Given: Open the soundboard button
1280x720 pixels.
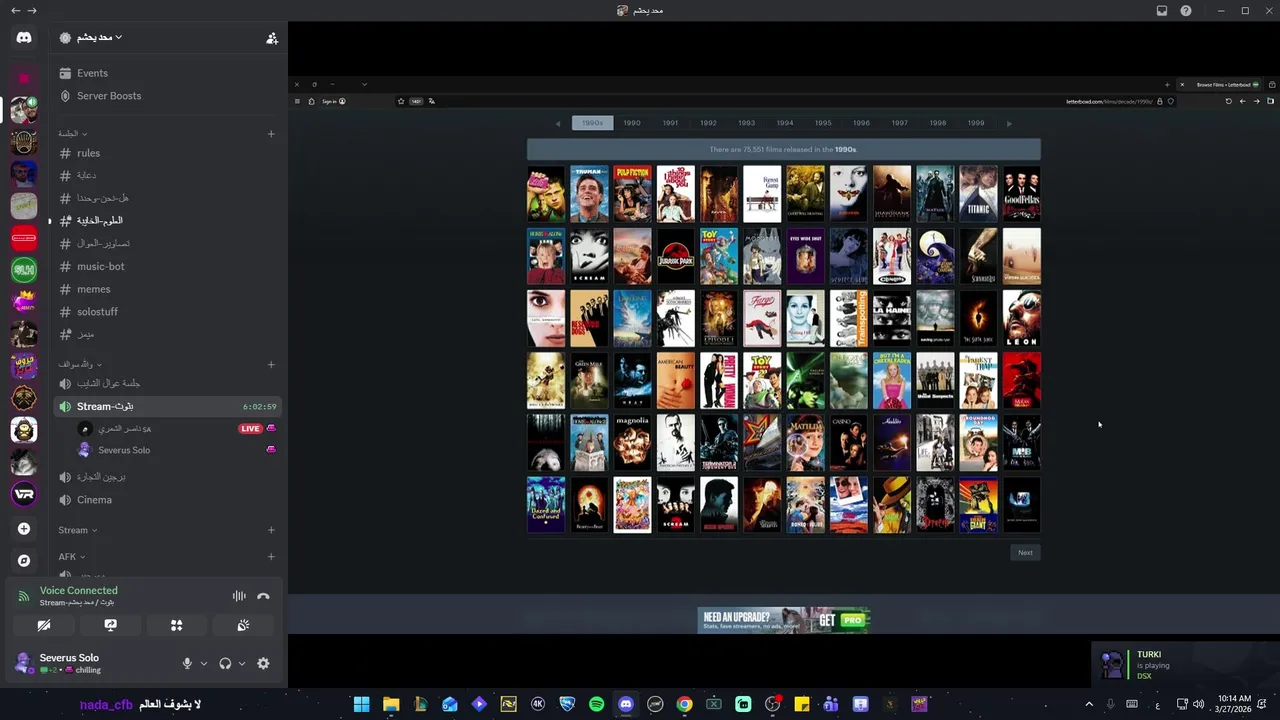Looking at the screenshot, I should pyautogui.click(x=243, y=625).
